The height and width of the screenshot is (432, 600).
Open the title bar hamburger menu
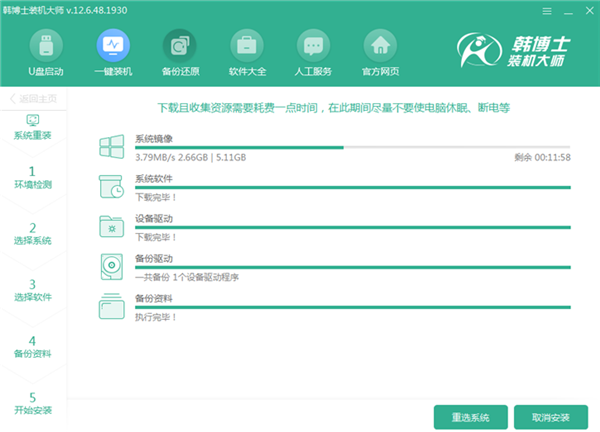(546, 9)
